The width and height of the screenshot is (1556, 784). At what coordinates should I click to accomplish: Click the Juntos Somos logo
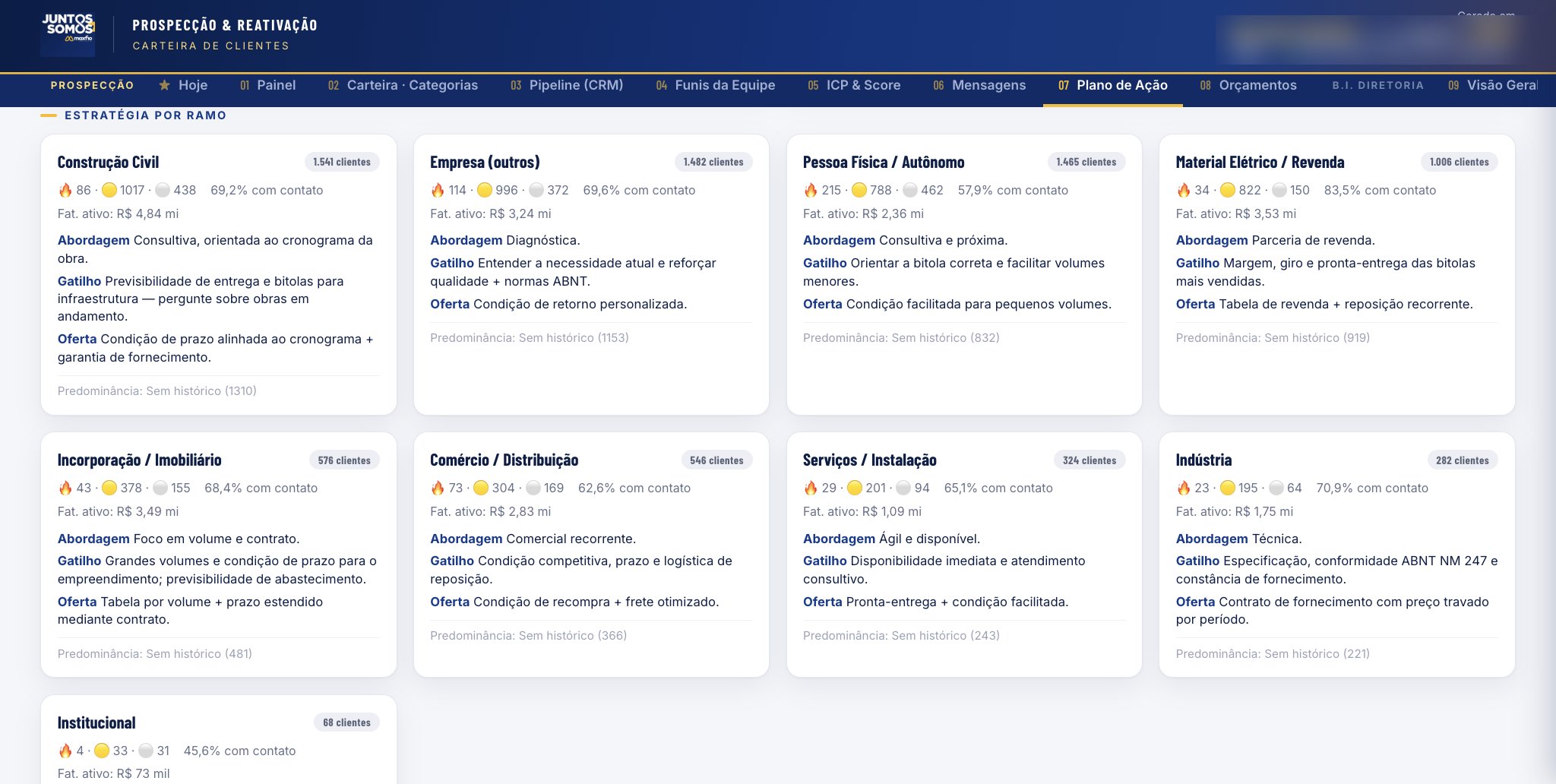click(68, 34)
